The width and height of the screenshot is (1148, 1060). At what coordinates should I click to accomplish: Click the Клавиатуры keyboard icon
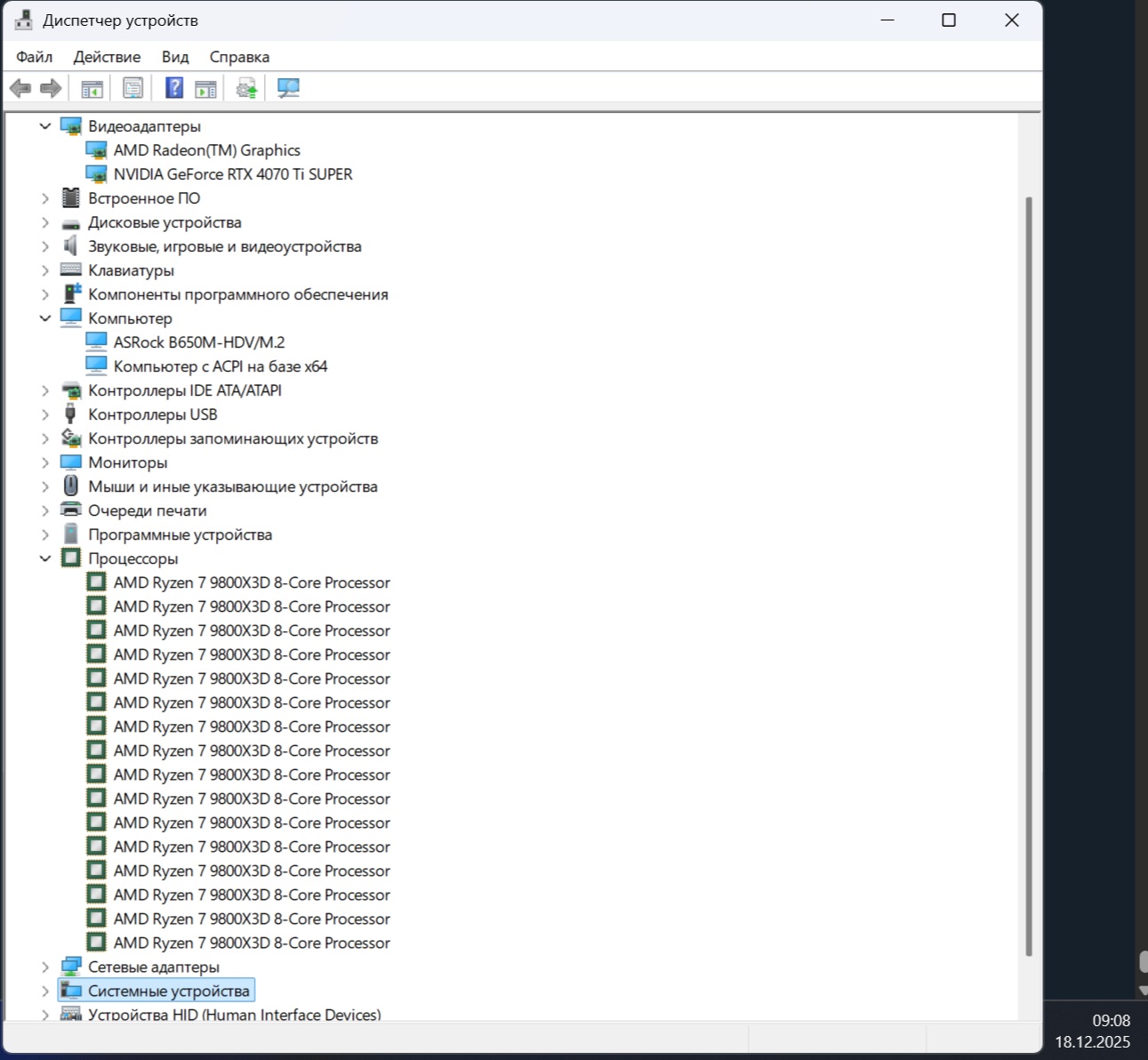71,270
